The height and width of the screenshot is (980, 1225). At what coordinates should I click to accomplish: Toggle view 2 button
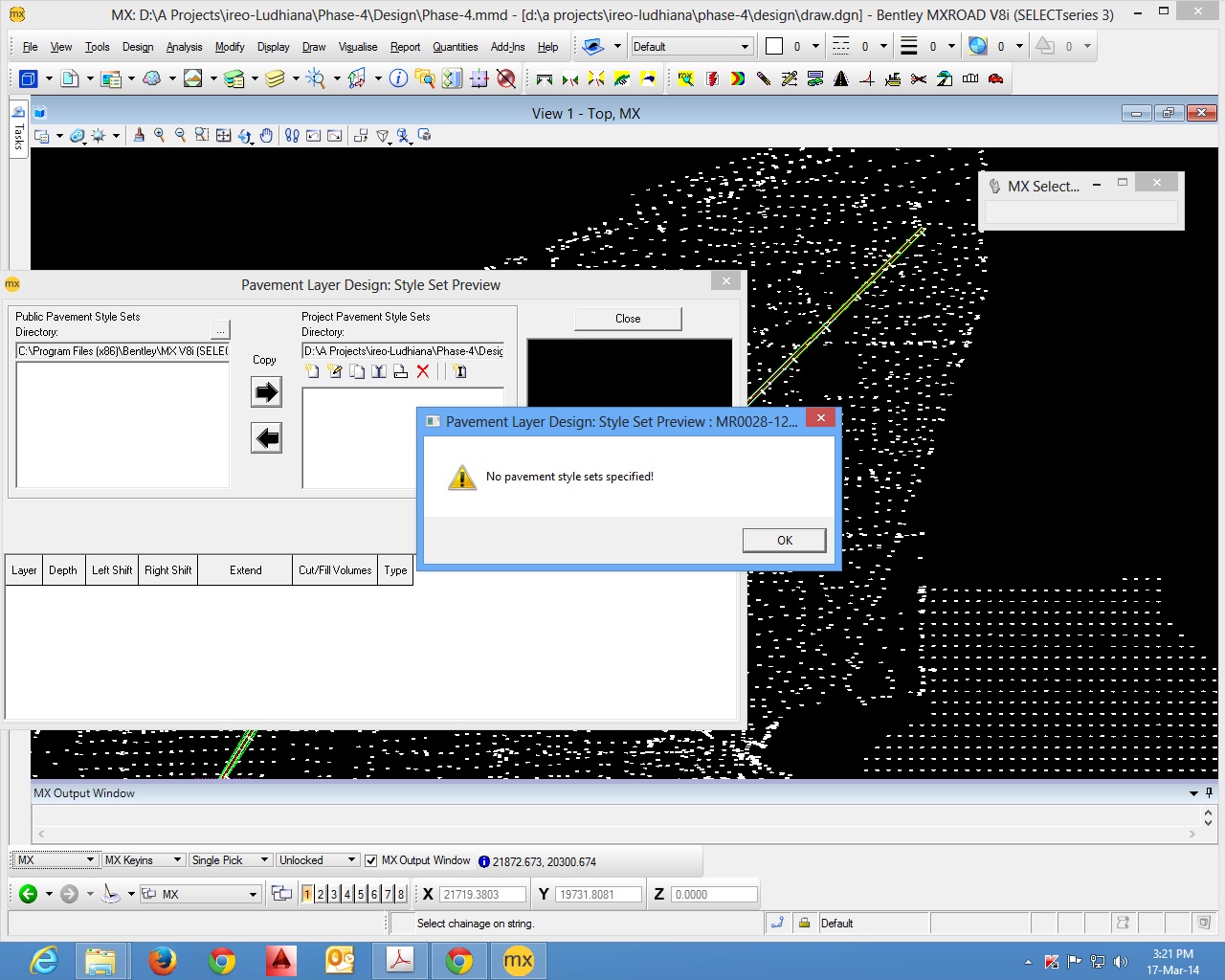pyautogui.click(x=321, y=894)
